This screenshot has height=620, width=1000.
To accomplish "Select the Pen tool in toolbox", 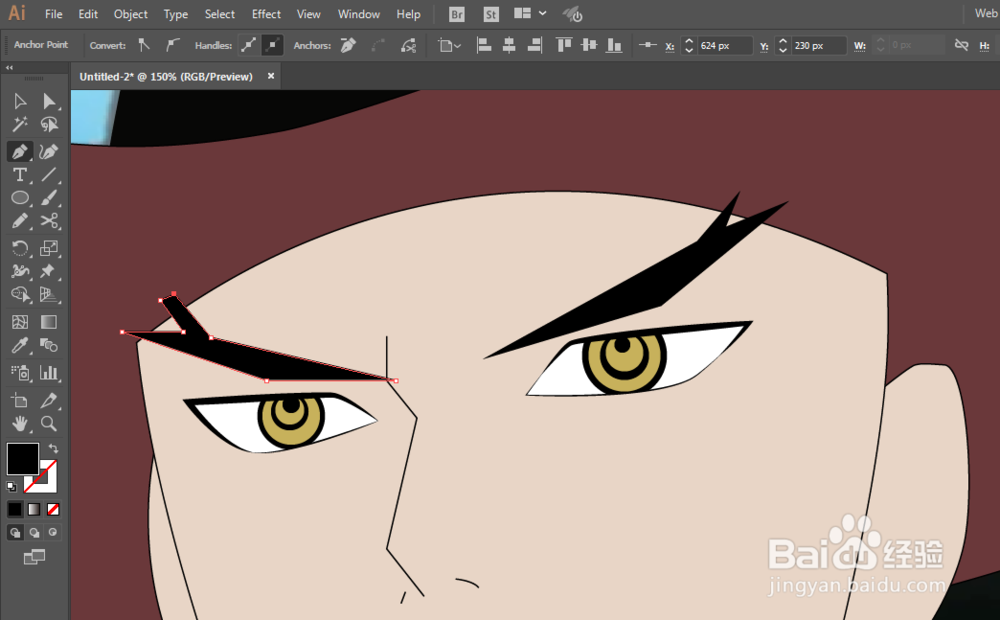I will pos(20,152).
